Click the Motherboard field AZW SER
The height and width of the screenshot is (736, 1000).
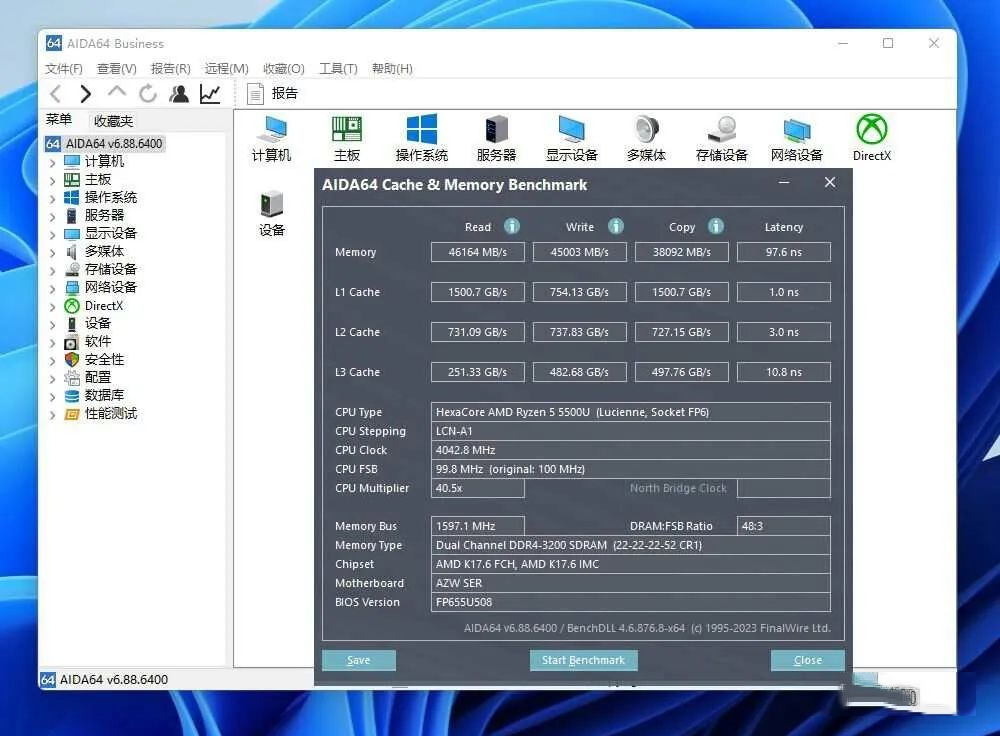tap(631, 583)
